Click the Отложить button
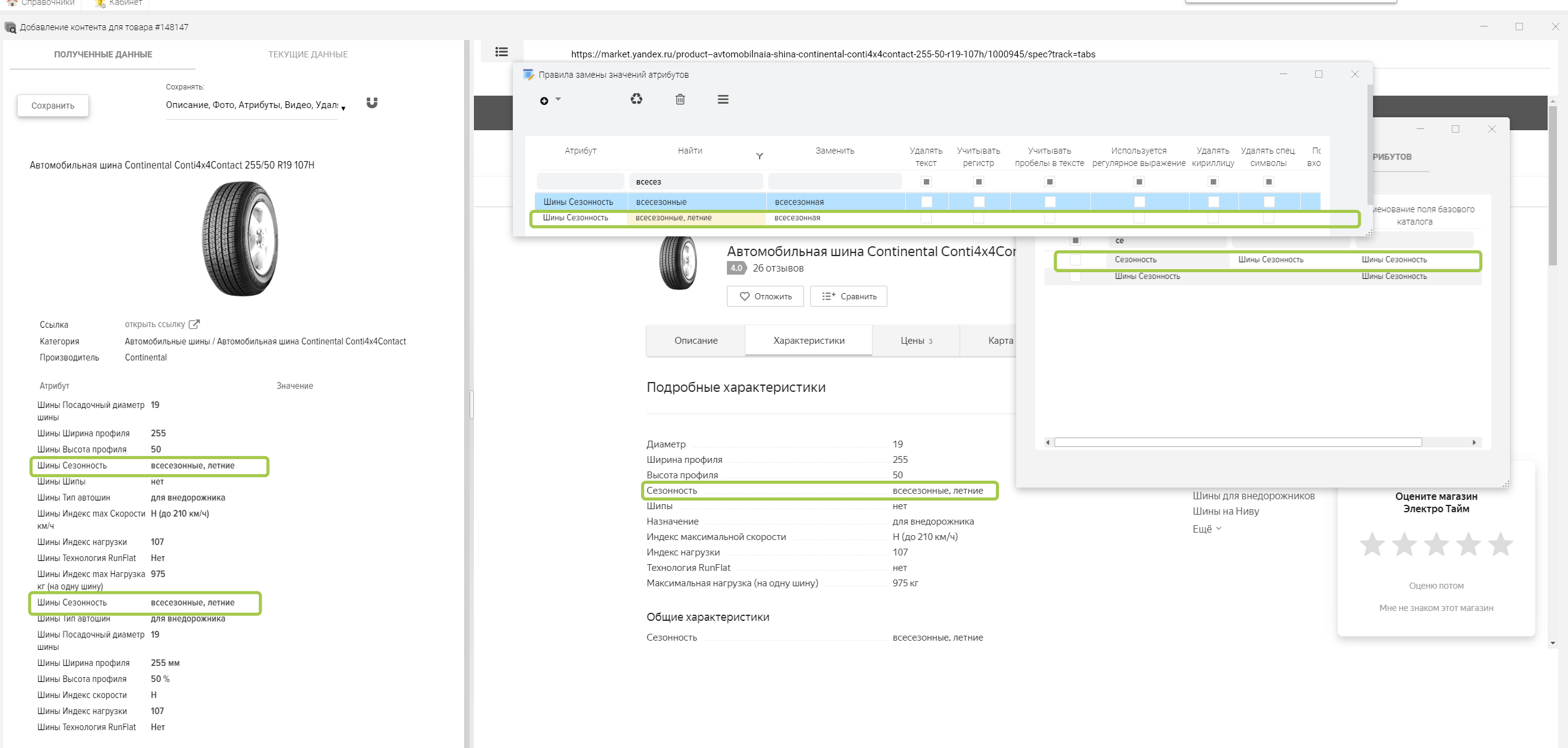Viewport: 1568px width, 748px height. pyautogui.click(x=765, y=296)
